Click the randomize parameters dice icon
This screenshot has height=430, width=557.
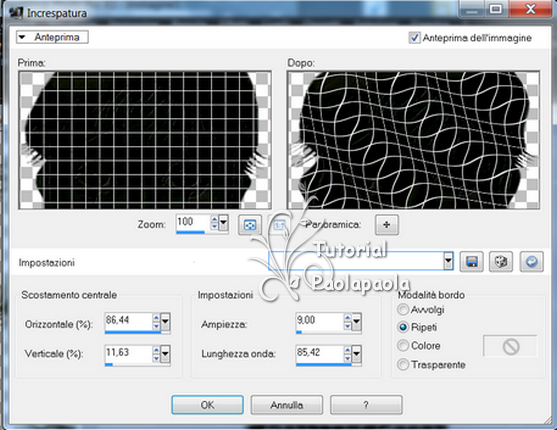501,262
